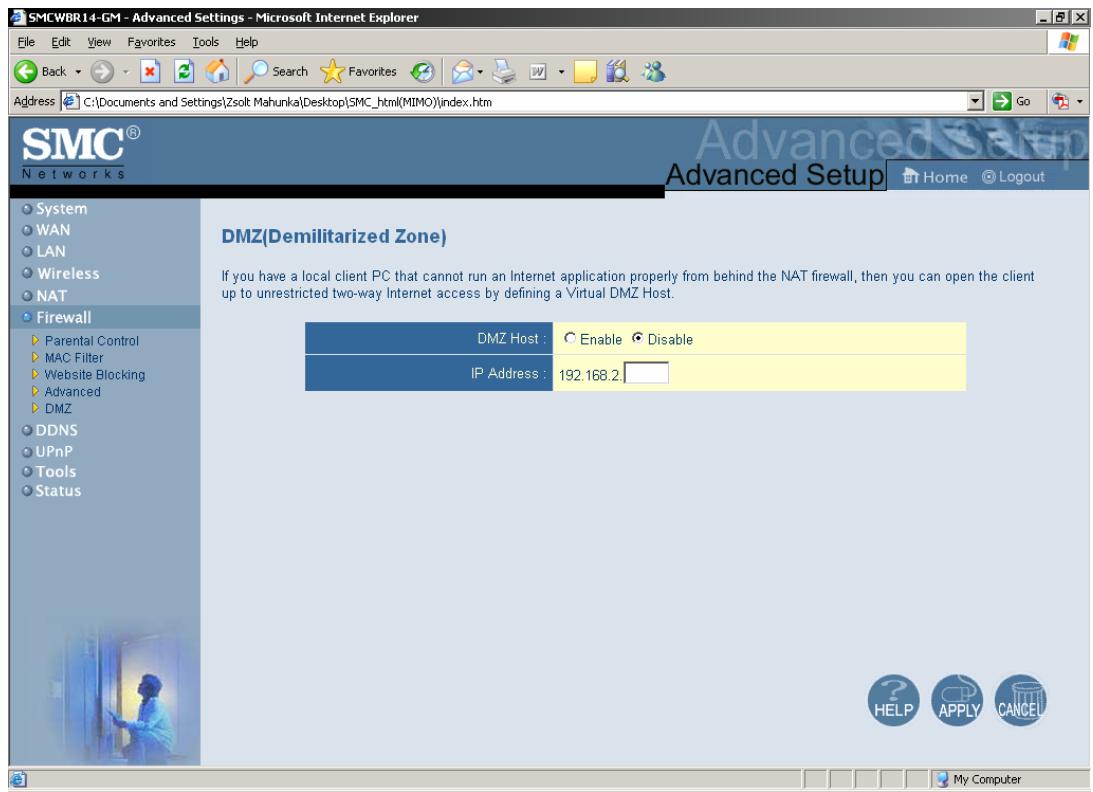
Task: Click the Windows flag logo
Action: [1068, 41]
